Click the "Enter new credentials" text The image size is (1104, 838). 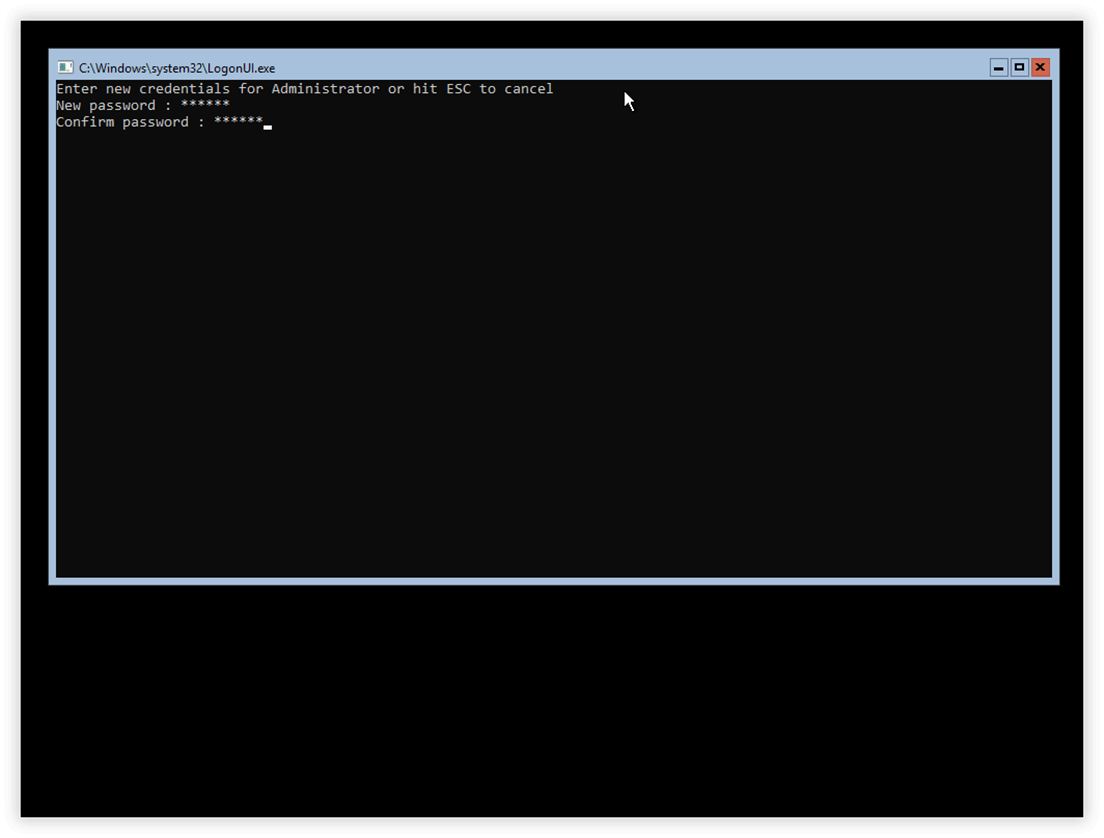pos(143,89)
